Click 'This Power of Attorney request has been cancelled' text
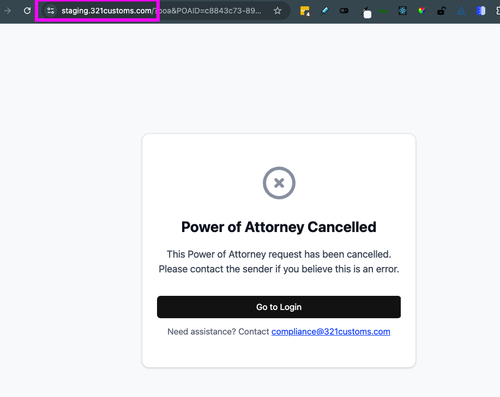 (x=279, y=254)
